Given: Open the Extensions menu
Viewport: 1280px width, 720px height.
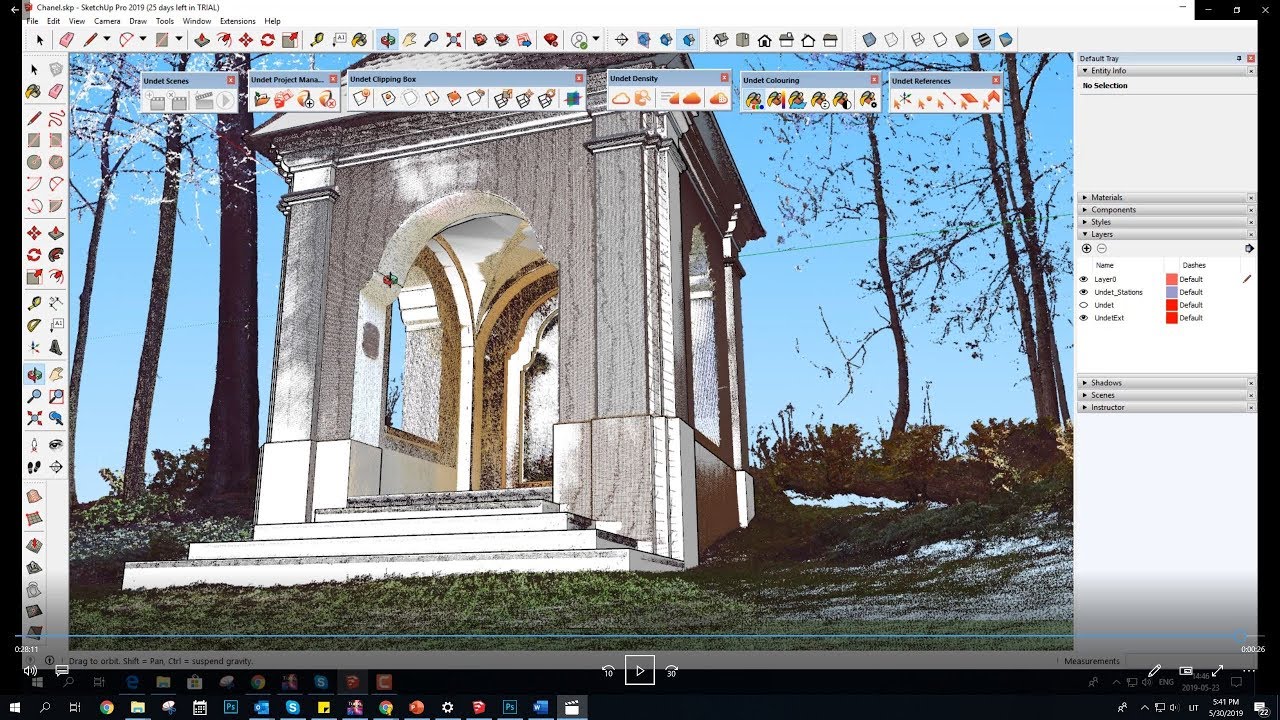Looking at the screenshot, I should point(238,21).
